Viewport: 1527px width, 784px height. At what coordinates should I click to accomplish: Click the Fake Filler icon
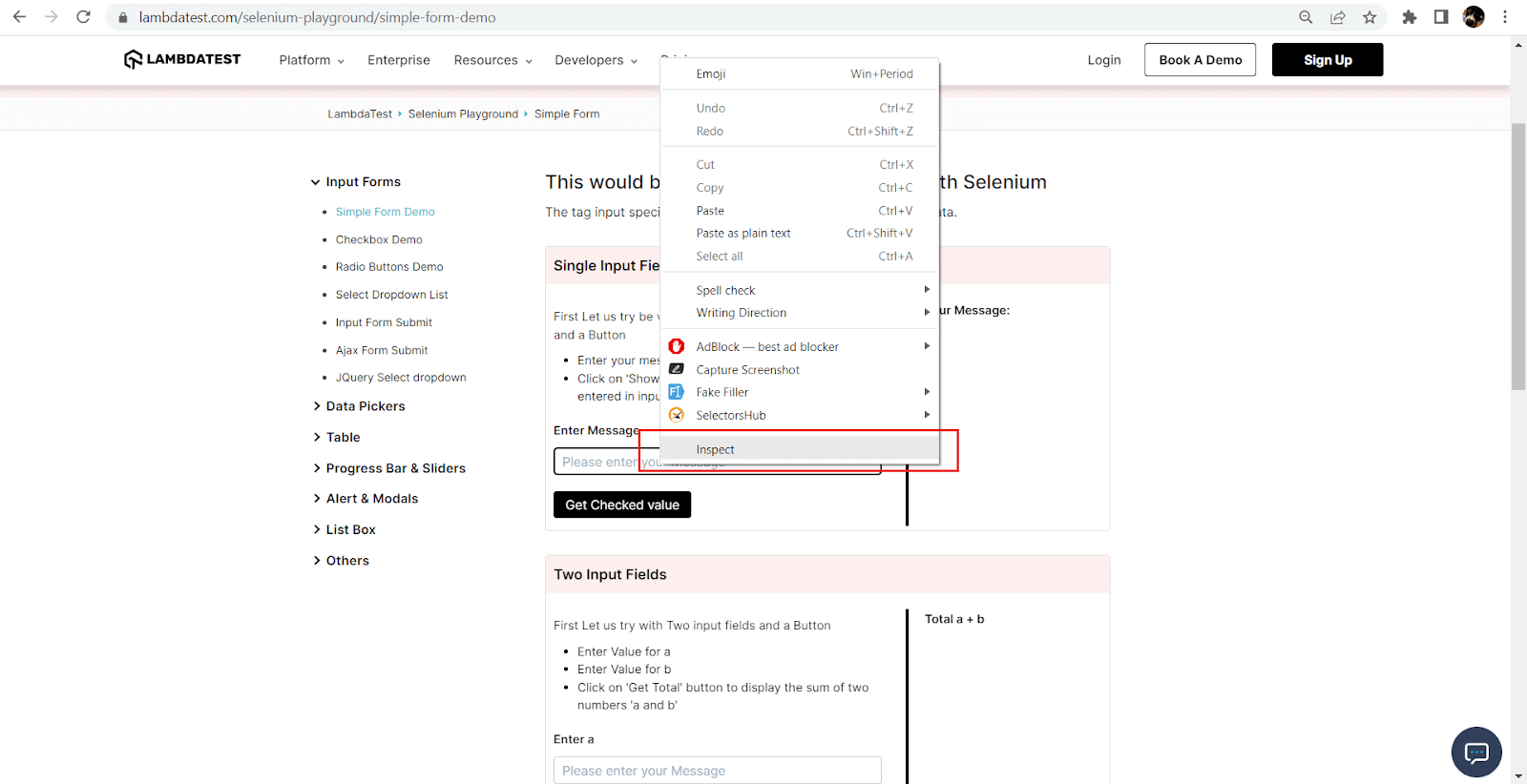[677, 392]
